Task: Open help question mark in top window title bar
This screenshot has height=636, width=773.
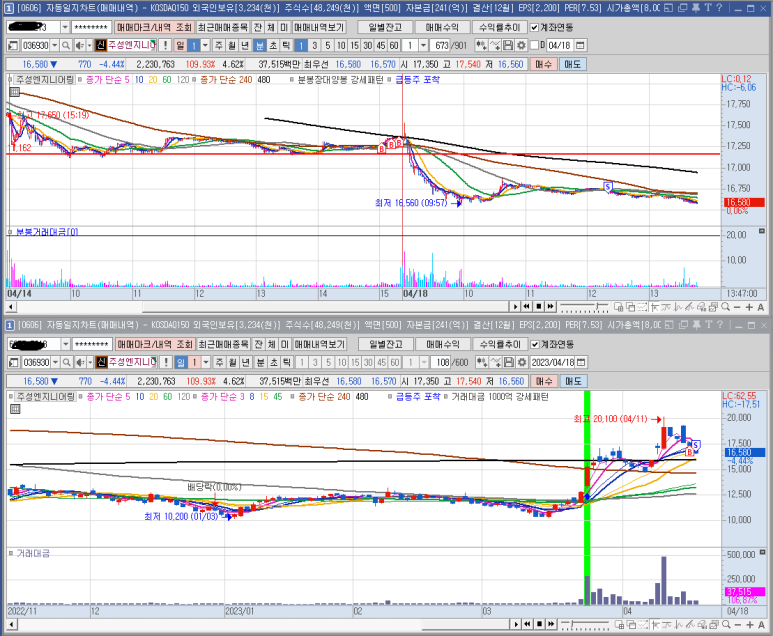Action: point(719,8)
